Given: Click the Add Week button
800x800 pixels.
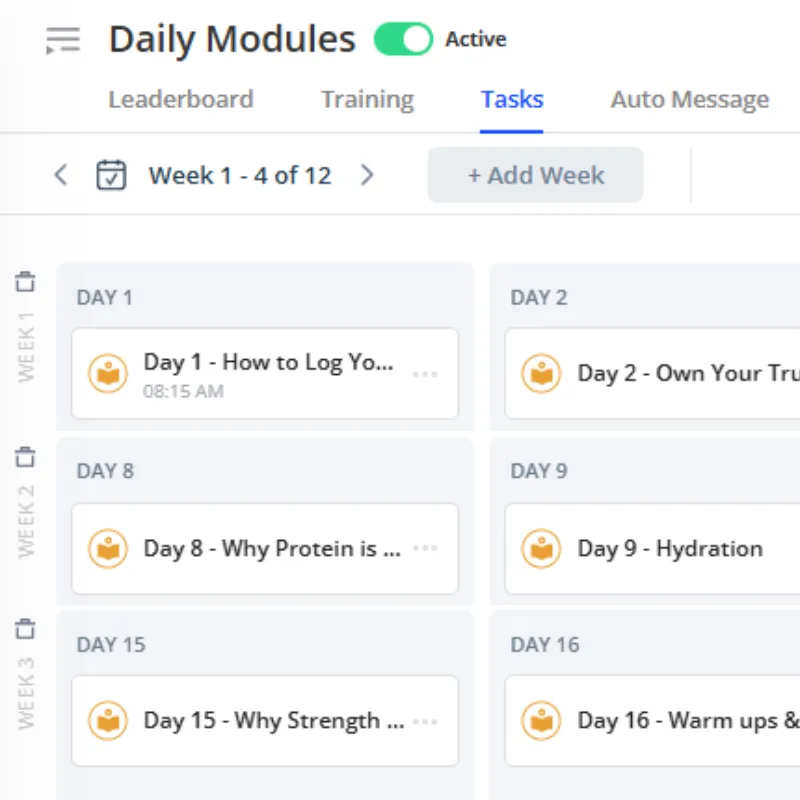Looking at the screenshot, I should click(x=536, y=175).
